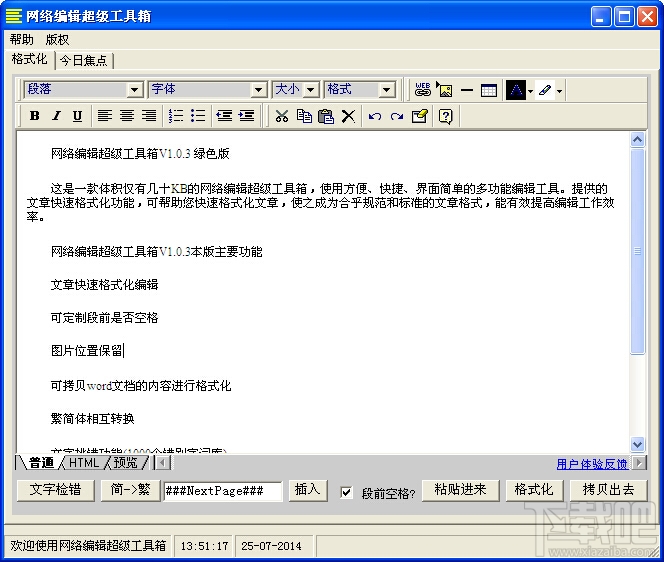The height and width of the screenshot is (562, 664).
Task: Click the 拷贝出去 button
Action: coord(609,490)
